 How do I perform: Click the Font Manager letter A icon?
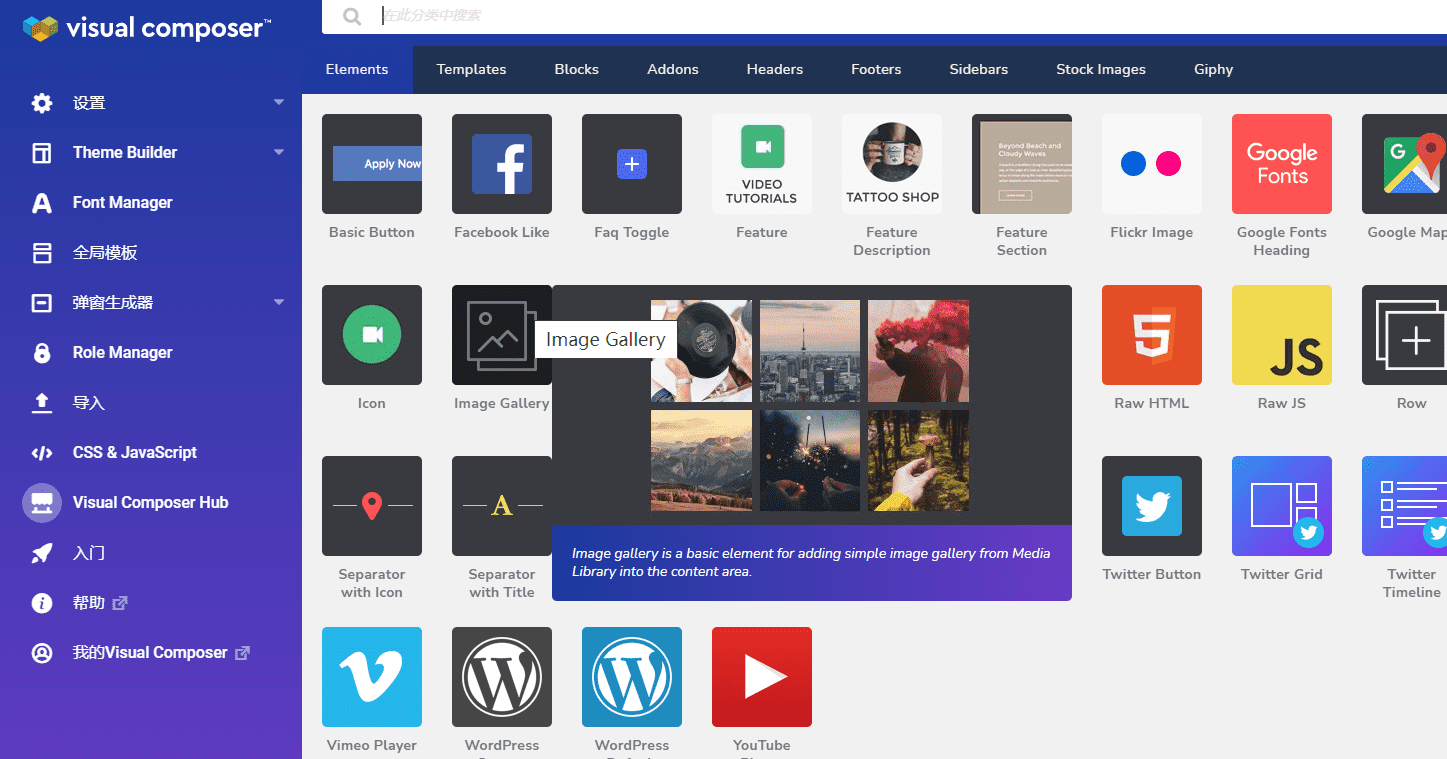pos(42,203)
